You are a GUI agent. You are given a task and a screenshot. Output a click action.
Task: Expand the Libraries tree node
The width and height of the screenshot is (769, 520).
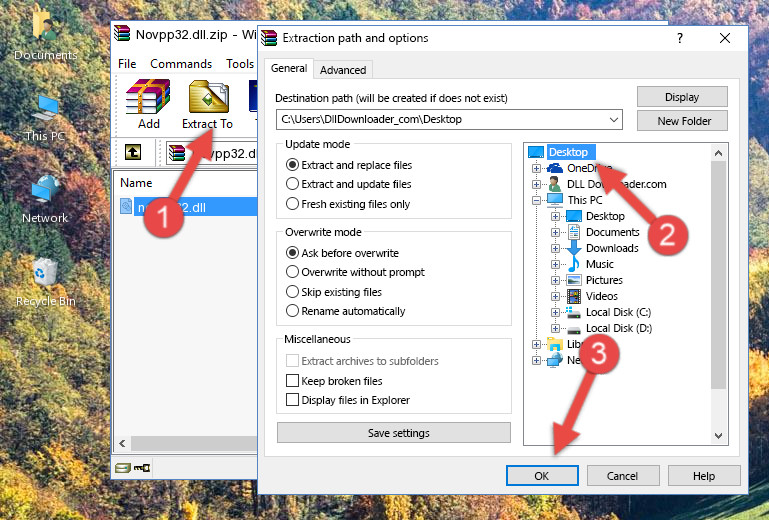pyautogui.click(x=536, y=344)
